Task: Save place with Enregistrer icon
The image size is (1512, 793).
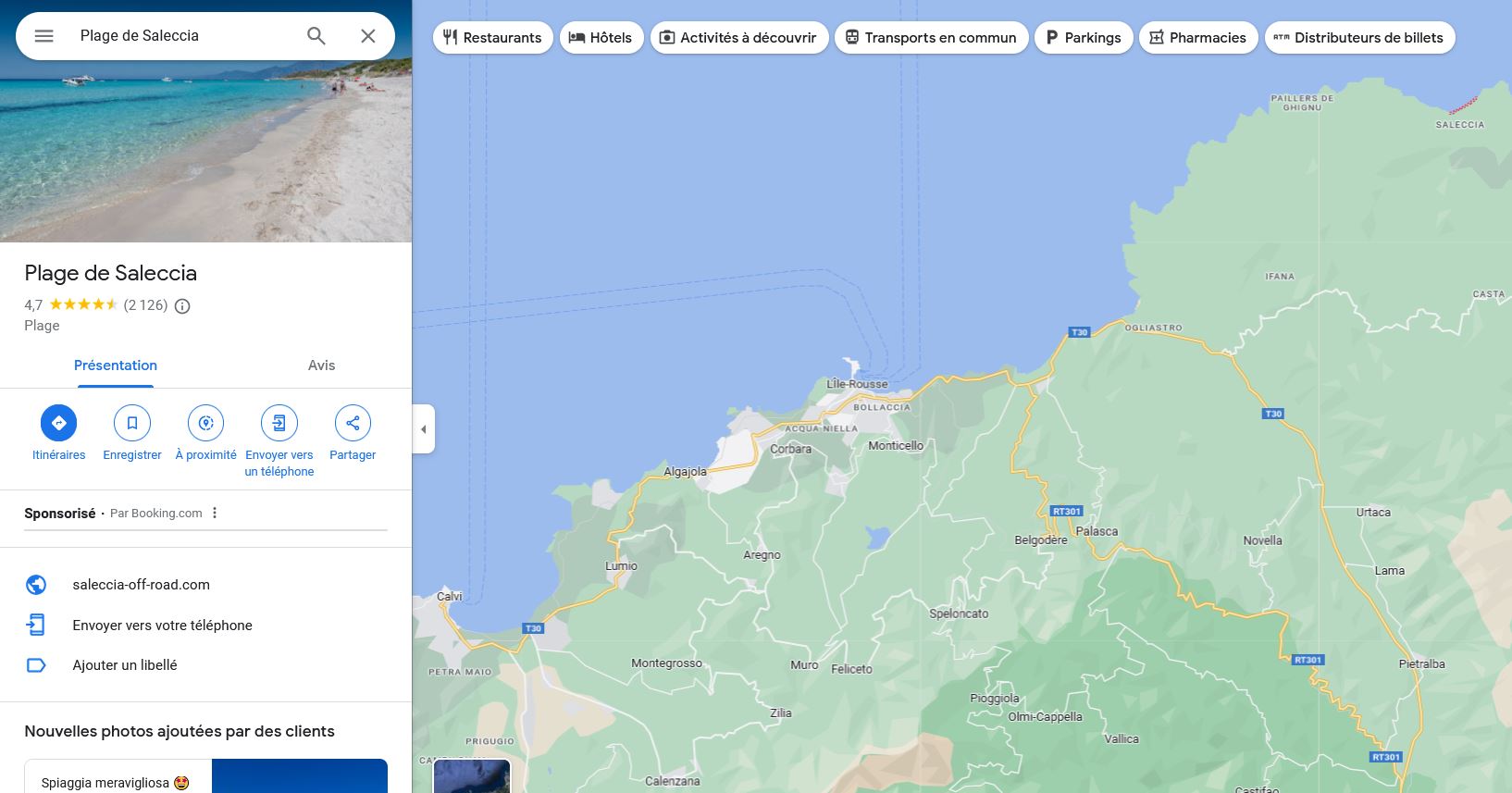Action: click(x=132, y=423)
